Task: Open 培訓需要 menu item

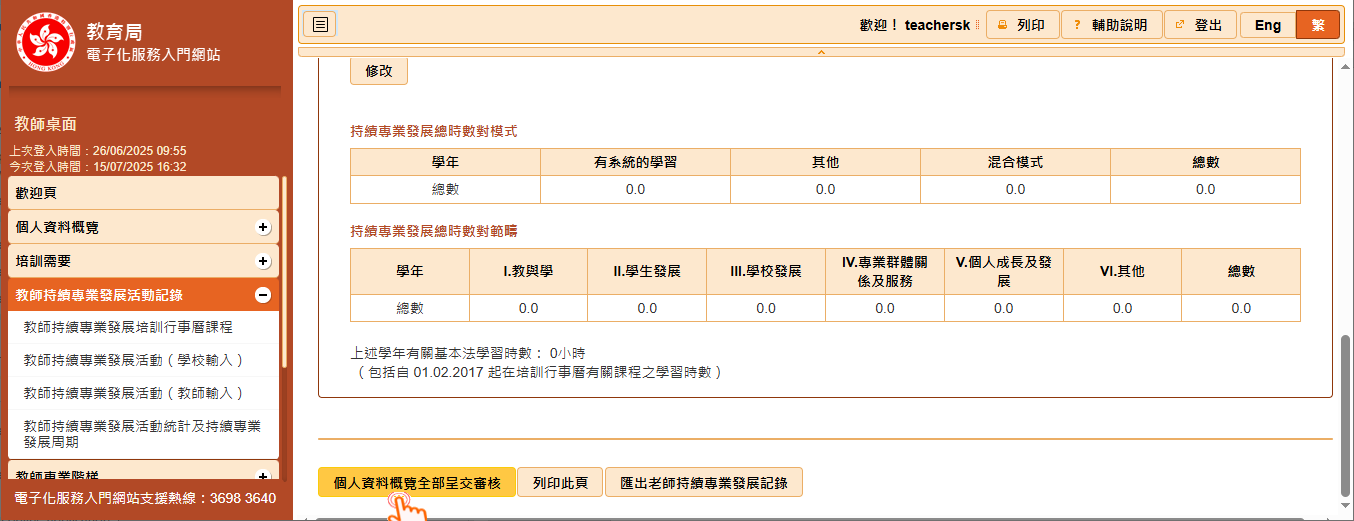Action: [143, 261]
